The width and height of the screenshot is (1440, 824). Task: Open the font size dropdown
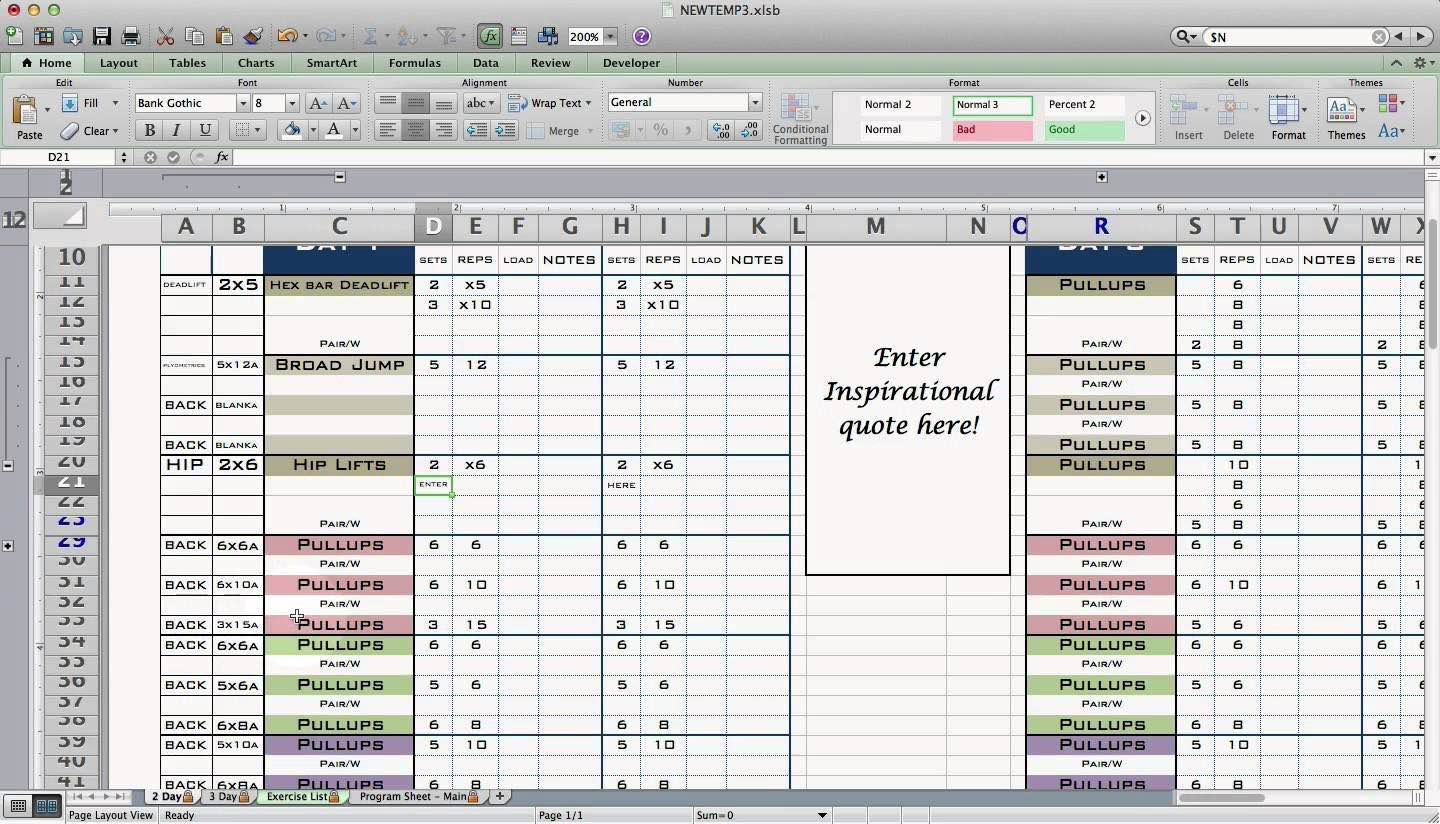pos(292,103)
